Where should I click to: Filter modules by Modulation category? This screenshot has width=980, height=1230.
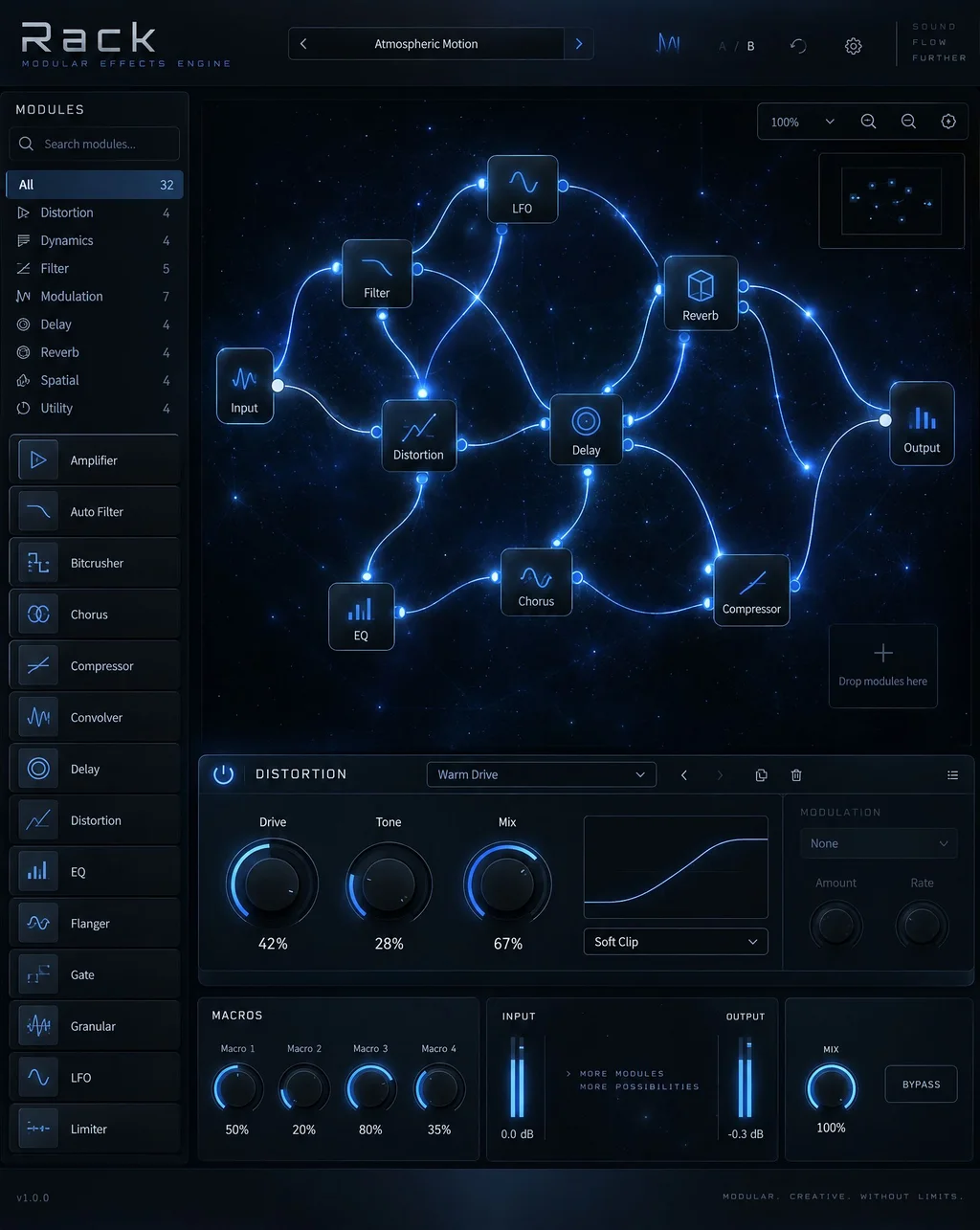pyautogui.click(x=94, y=296)
